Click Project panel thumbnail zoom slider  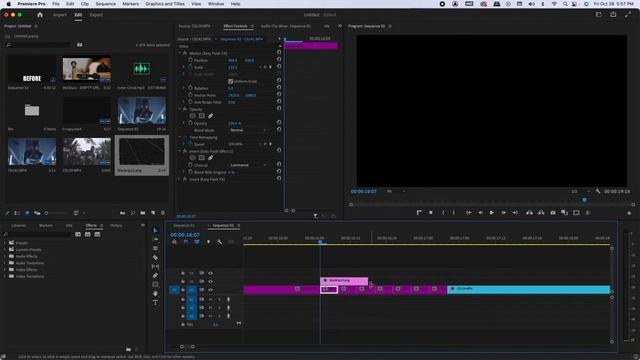(56, 213)
